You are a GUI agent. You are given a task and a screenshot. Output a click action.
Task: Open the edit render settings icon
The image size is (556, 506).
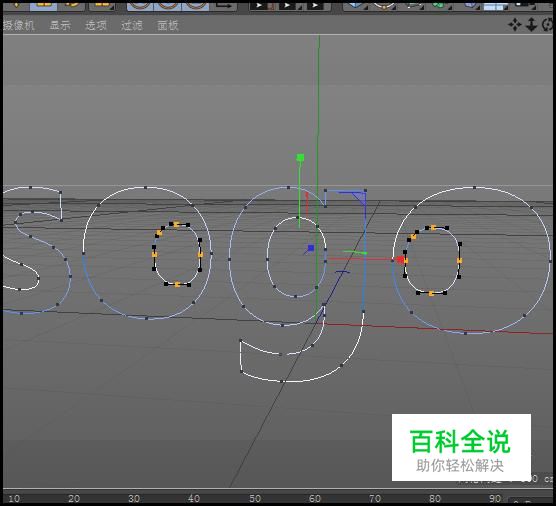[316, 5]
